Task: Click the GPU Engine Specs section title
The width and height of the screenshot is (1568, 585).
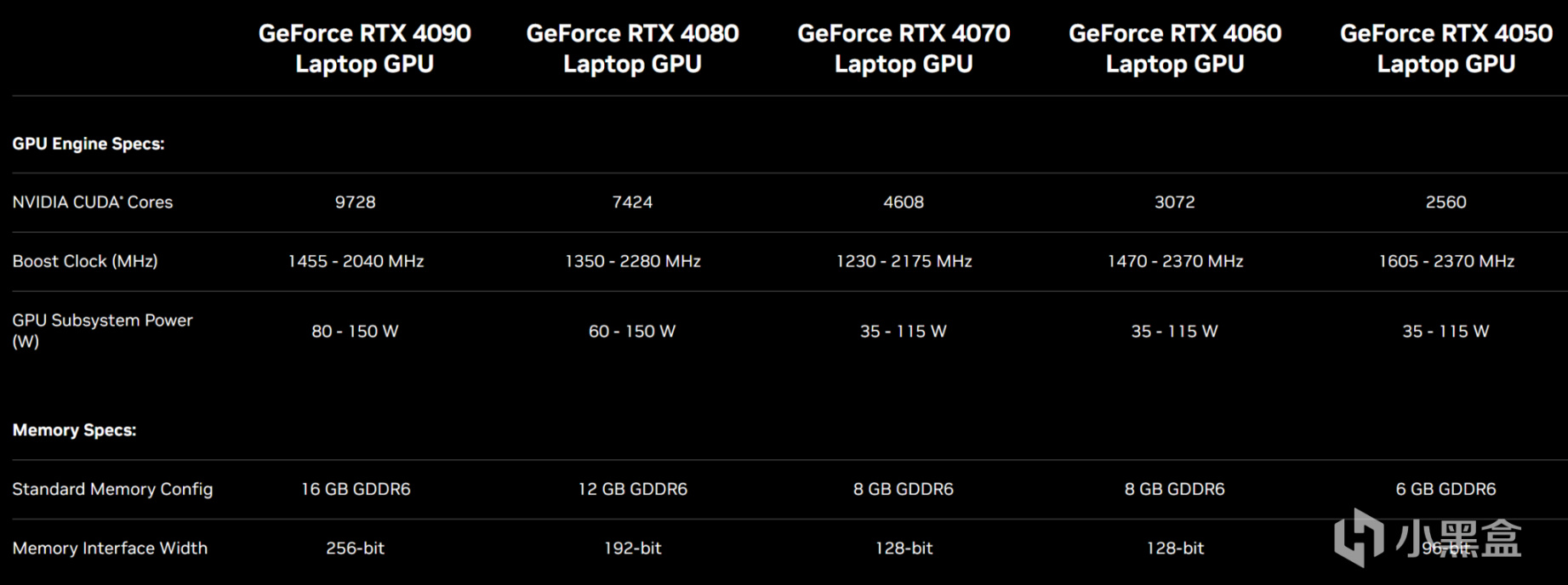Action: (88, 144)
